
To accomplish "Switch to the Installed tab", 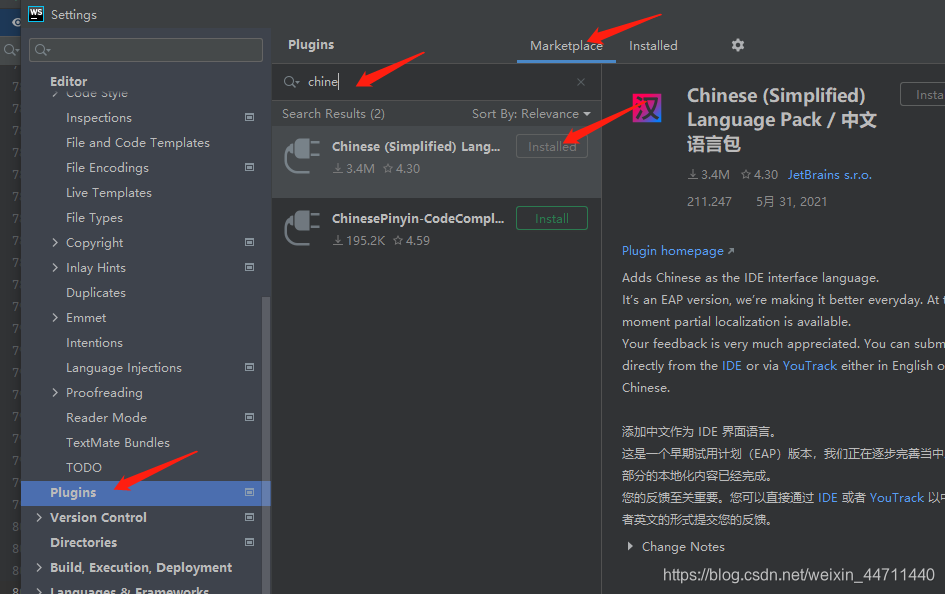I will click(653, 46).
